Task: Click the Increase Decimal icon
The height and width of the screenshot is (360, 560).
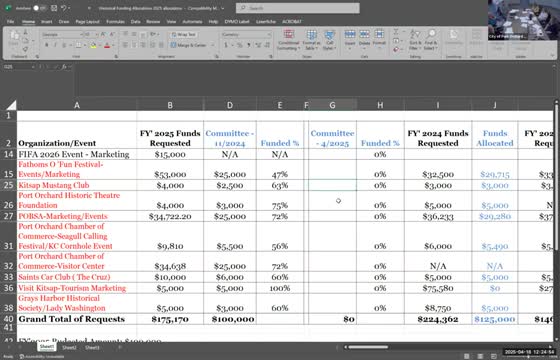Action: tap(258, 45)
